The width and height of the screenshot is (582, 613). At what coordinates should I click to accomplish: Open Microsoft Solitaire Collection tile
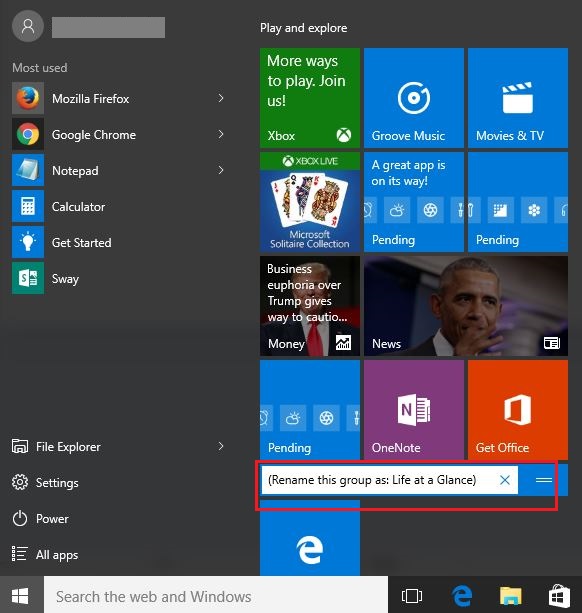coord(310,202)
